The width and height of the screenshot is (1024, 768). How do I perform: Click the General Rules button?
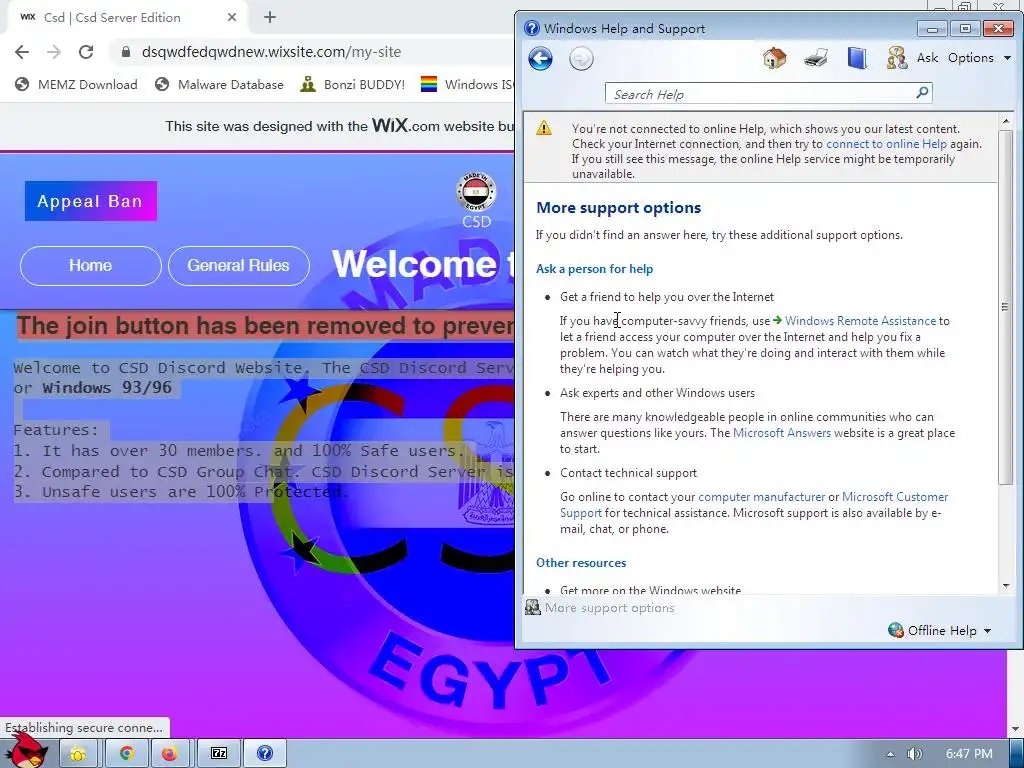click(238, 266)
